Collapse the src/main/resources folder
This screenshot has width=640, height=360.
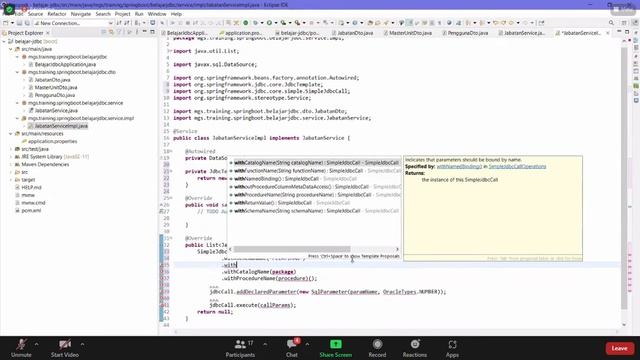(x=11, y=134)
